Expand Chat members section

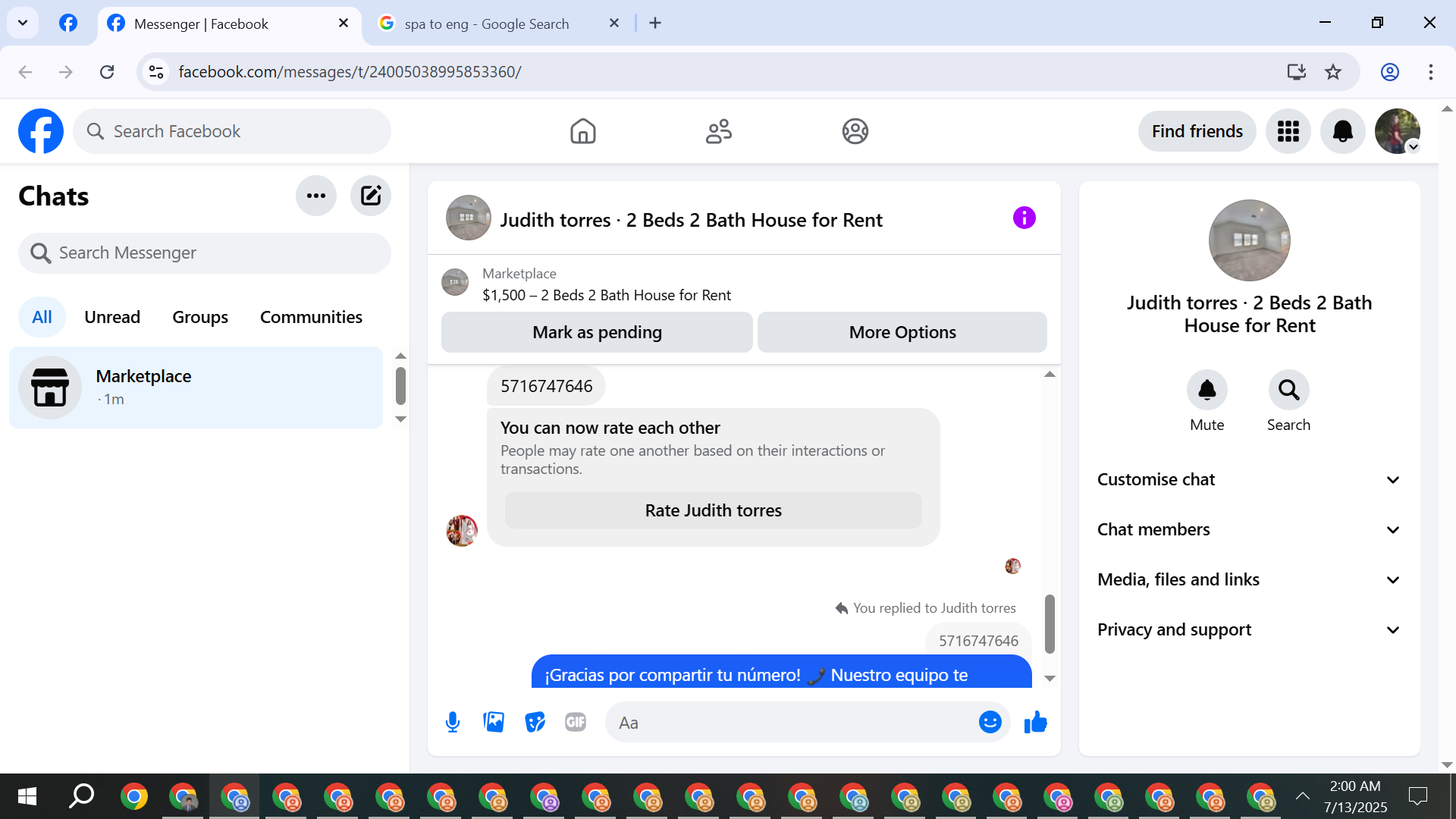tap(1249, 529)
